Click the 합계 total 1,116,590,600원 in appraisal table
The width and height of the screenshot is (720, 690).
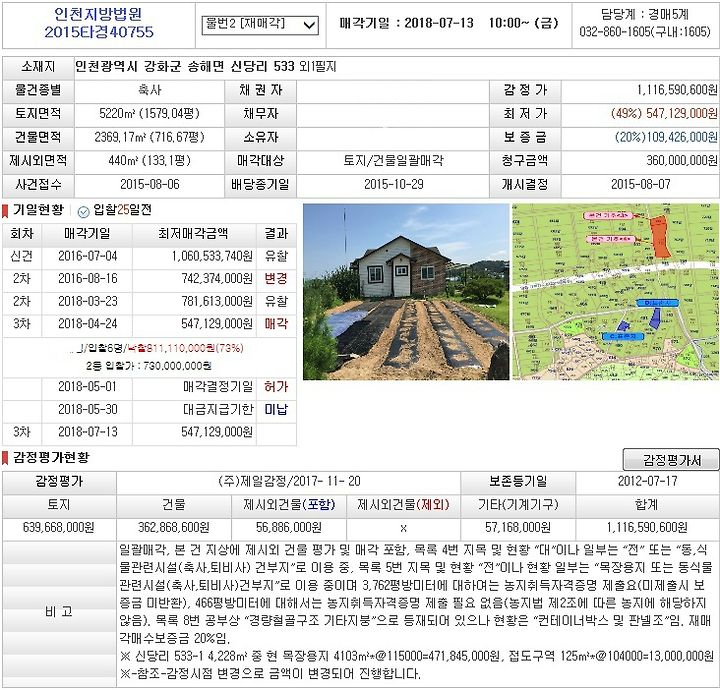pyautogui.click(x=647, y=527)
